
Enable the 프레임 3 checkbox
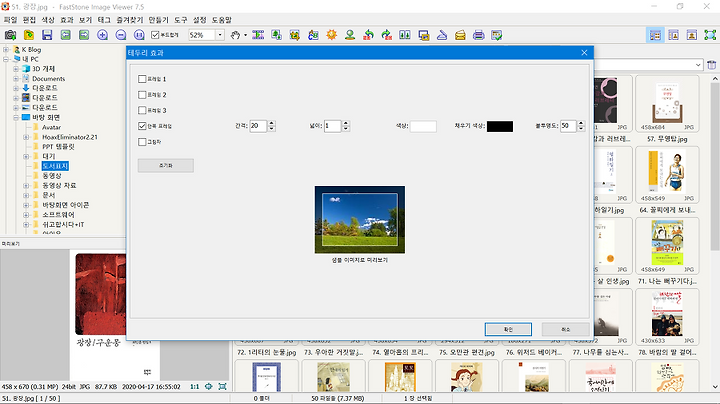pyautogui.click(x=142, y=110)
